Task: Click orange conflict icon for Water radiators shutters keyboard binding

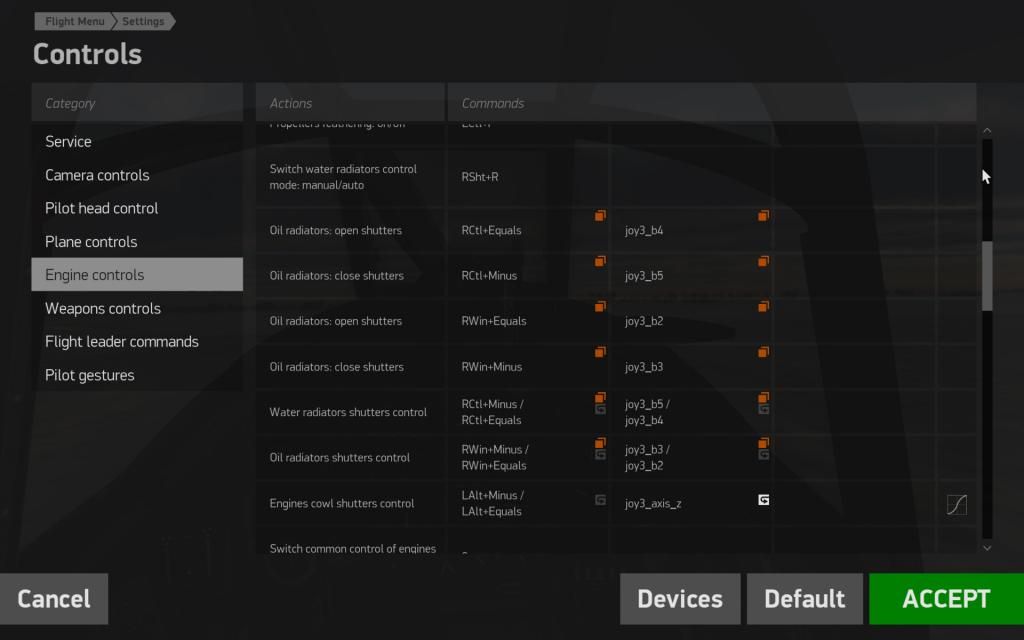Action: click(600, 398)
